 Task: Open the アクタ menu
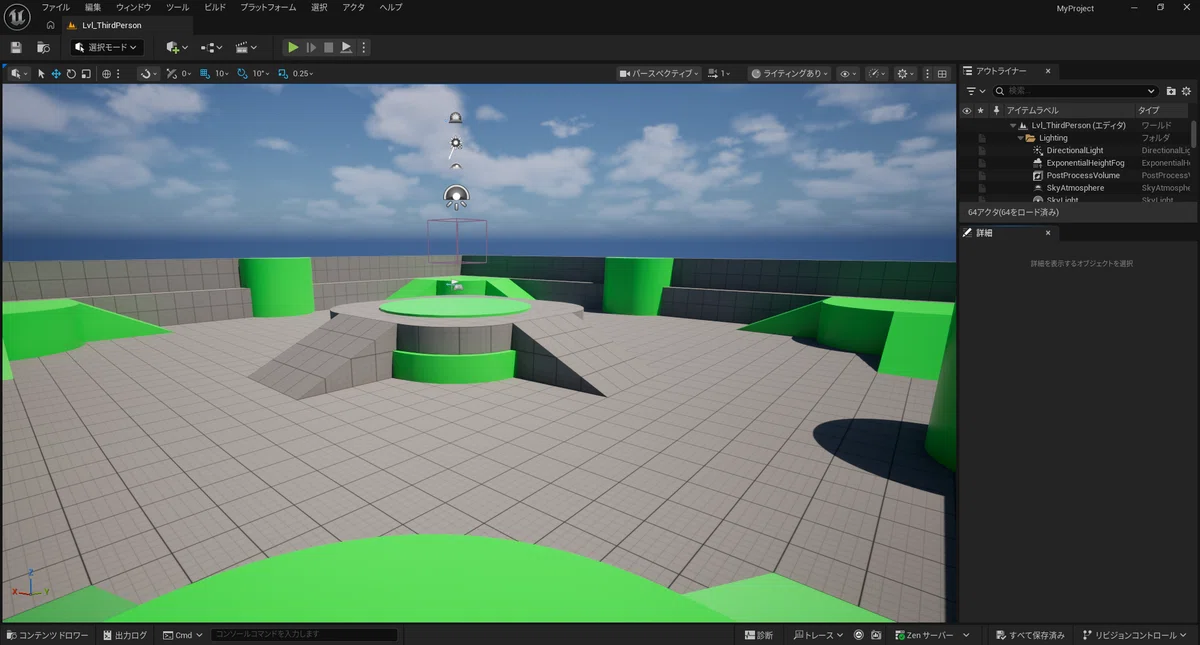[353, 7]
